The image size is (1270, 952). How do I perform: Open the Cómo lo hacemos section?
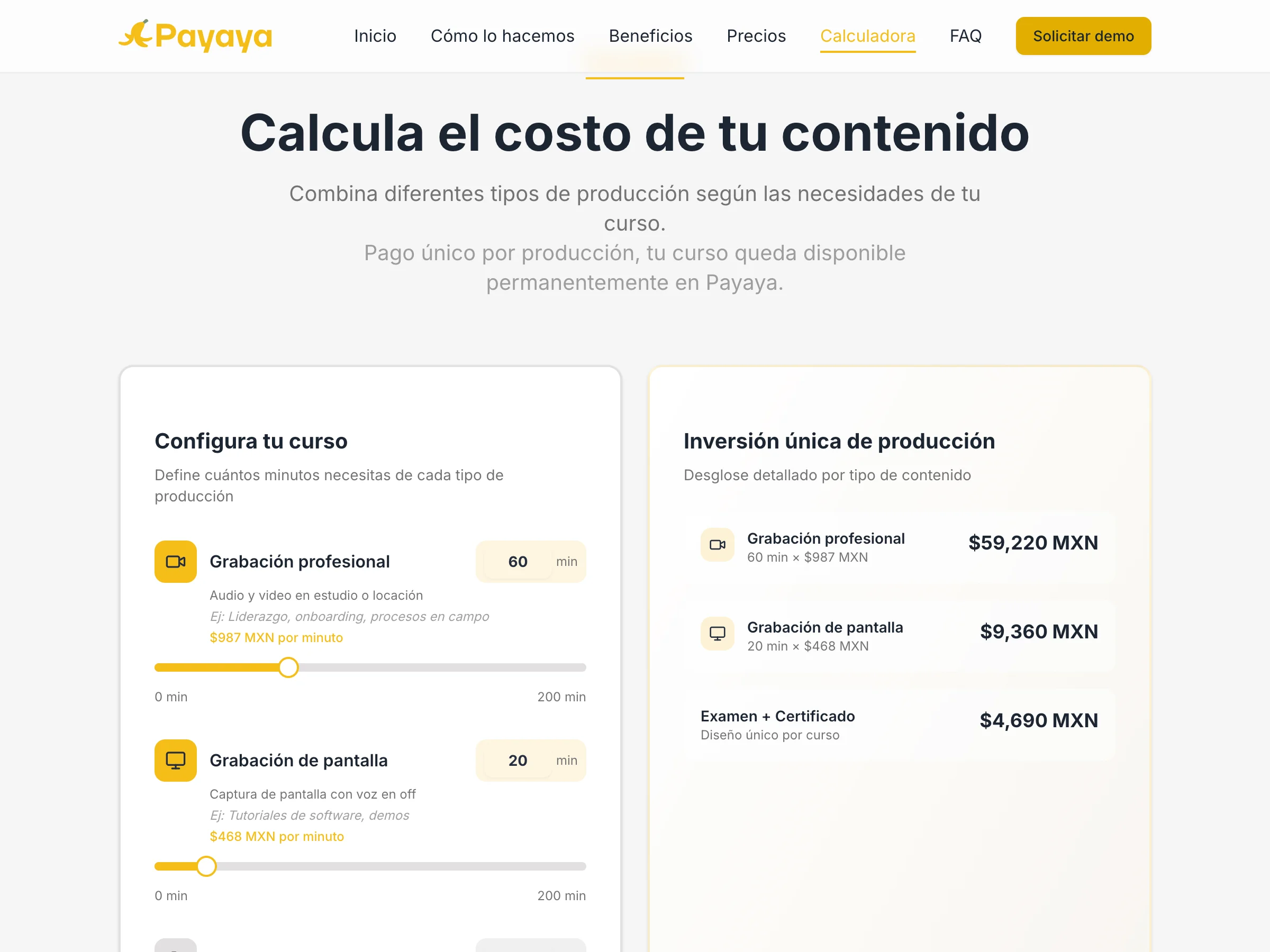[502, 35]
